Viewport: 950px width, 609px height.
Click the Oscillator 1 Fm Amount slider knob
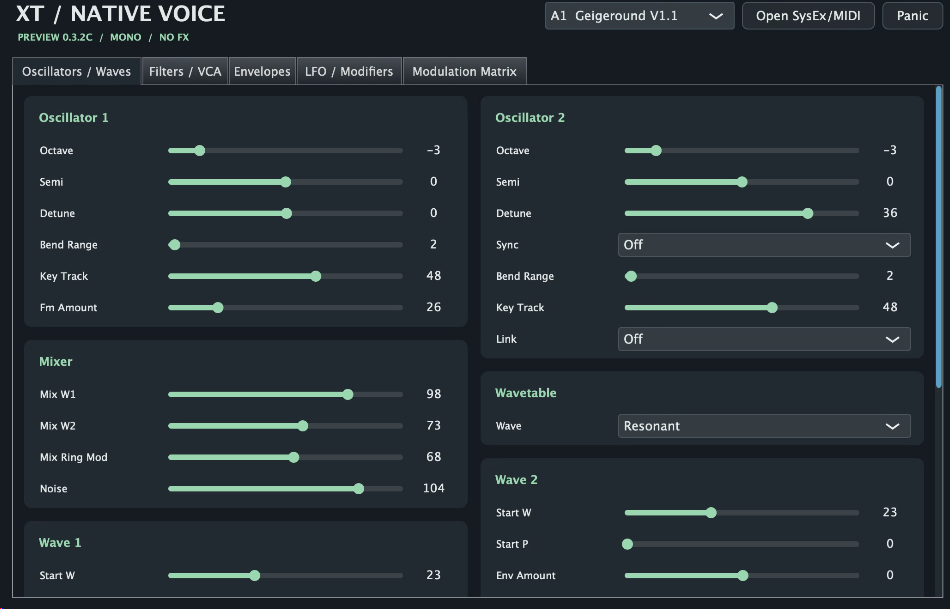coord(218,308)
